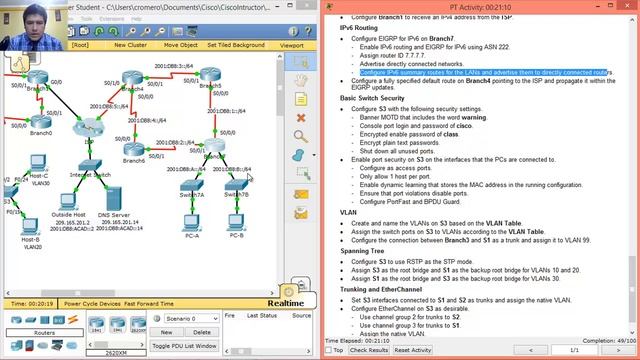The width and height of the screenshot is (640, 360).
Task: Open the Extensions menu
Action: tap(111, 19)
